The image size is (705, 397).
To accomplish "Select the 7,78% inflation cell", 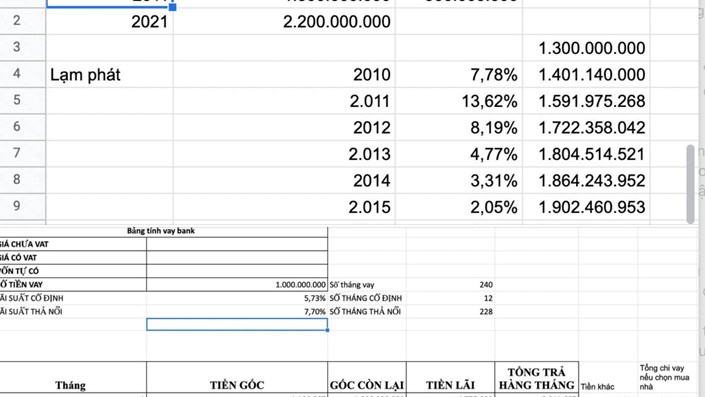I will (x=459, y=74).
